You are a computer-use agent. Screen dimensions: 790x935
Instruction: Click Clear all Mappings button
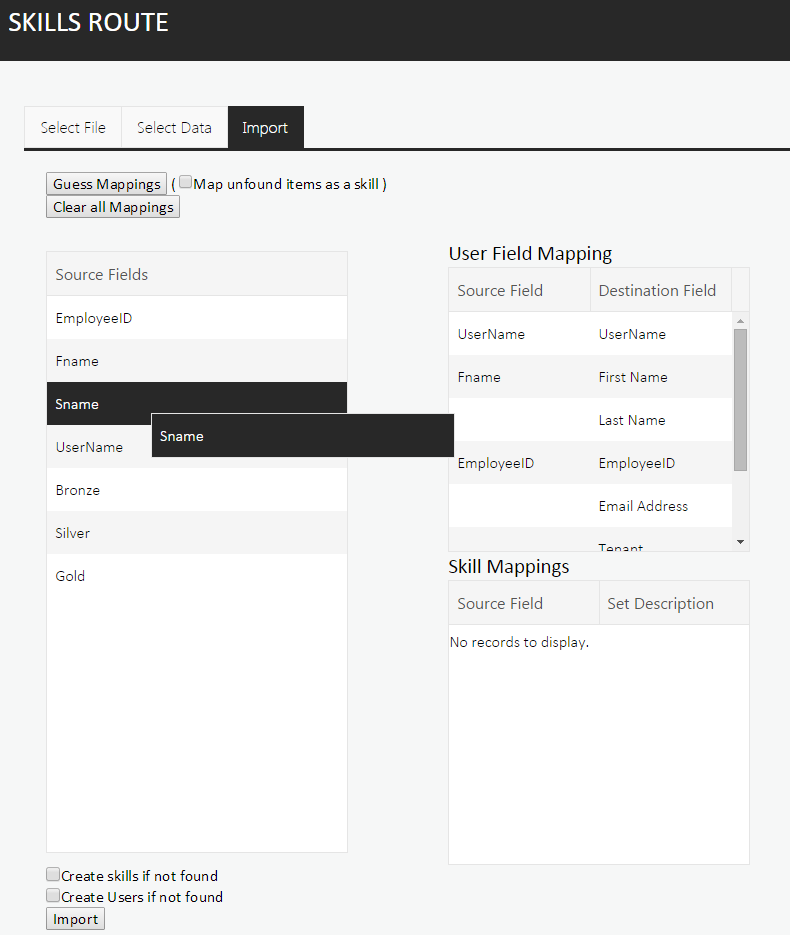click(x=113, y=207)
